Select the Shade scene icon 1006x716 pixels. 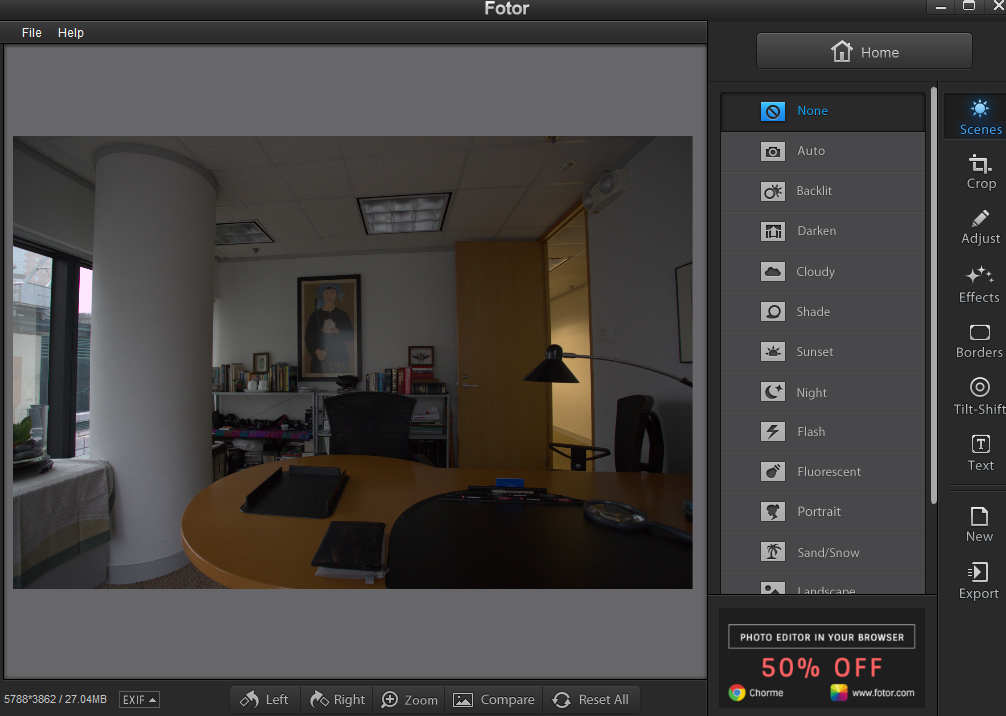772,312
